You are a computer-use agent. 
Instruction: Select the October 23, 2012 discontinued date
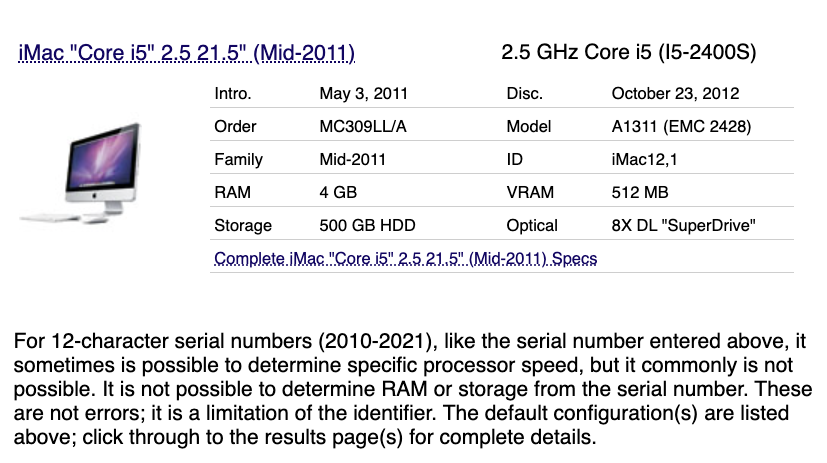pos(675,93)
